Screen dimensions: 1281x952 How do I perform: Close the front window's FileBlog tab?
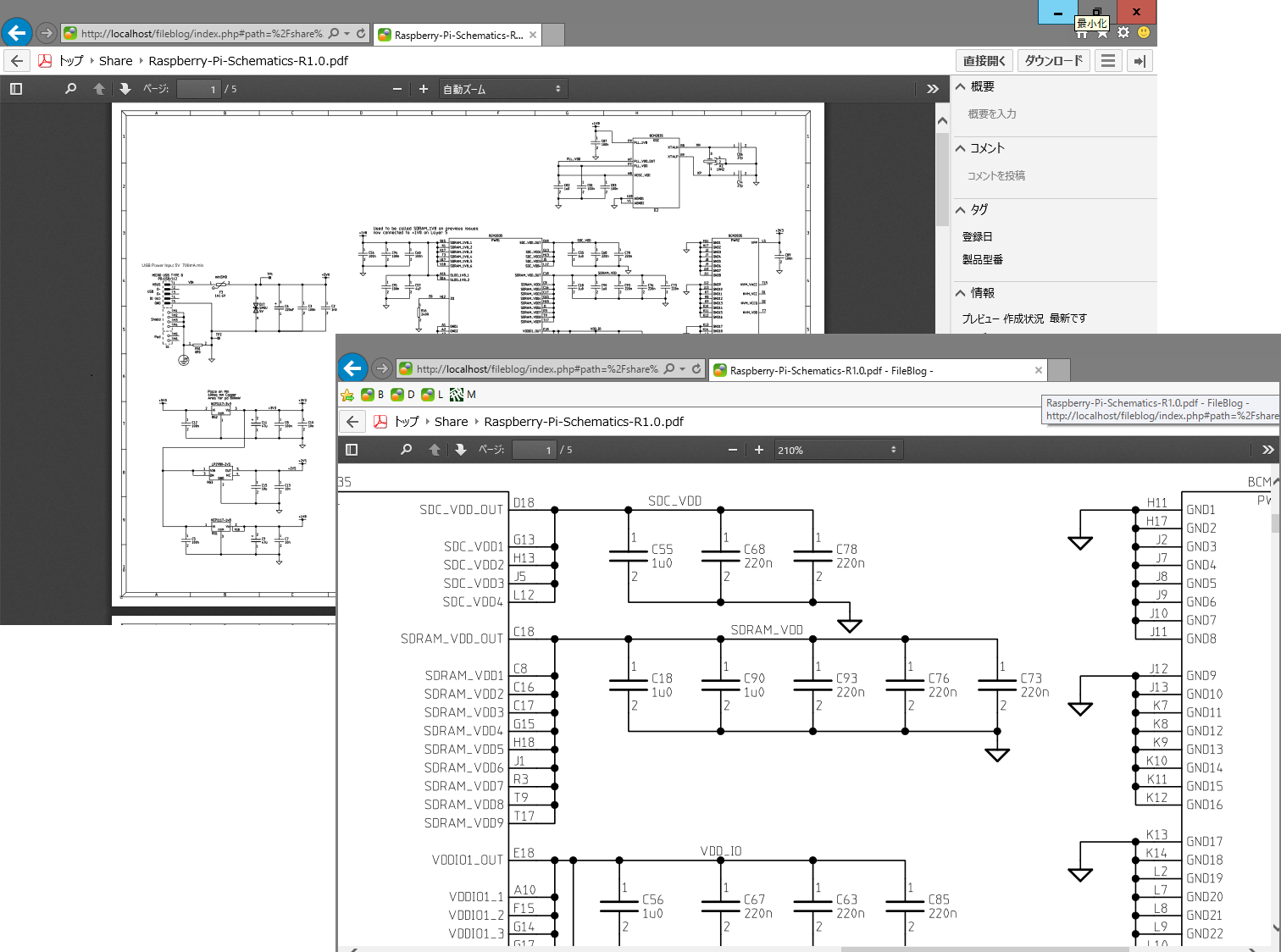1039,370
